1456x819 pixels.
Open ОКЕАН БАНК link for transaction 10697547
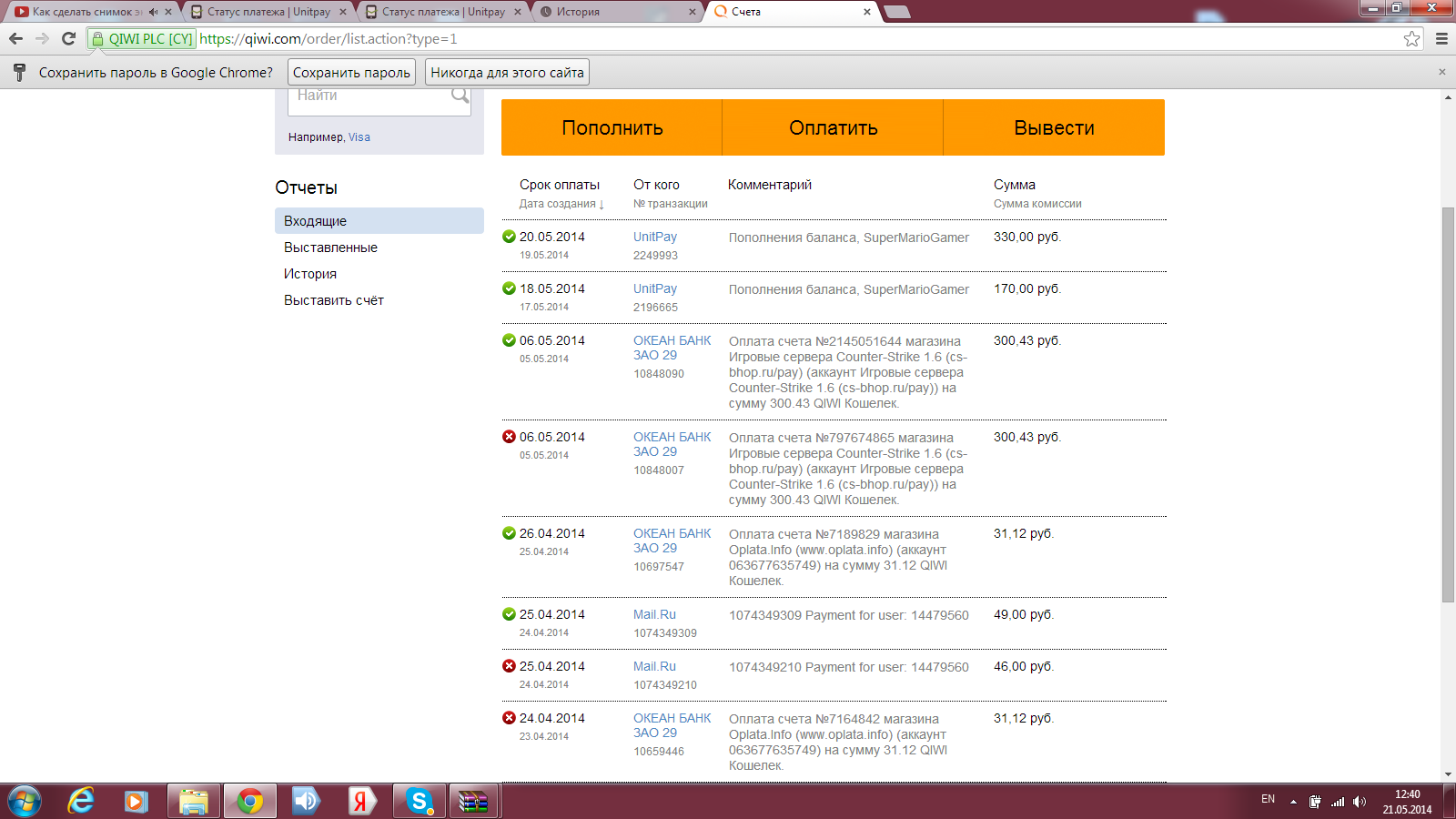[672, 541]
